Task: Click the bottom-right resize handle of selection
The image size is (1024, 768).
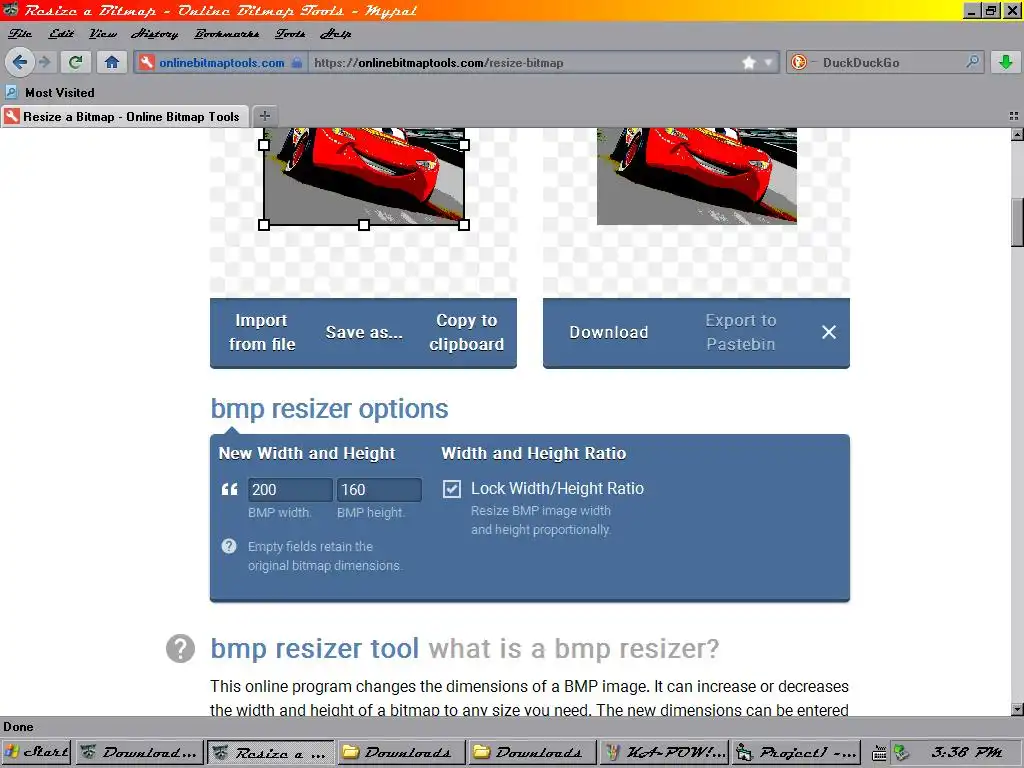Action: tap(464, 225)
